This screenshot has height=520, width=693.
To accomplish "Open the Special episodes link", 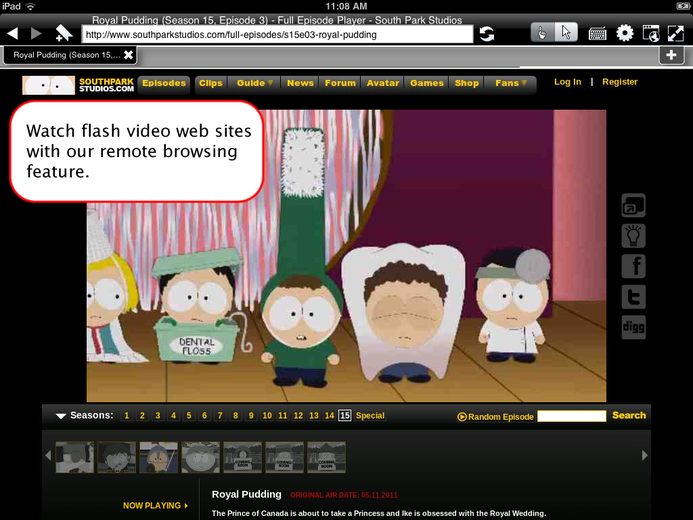I will 370,416.
